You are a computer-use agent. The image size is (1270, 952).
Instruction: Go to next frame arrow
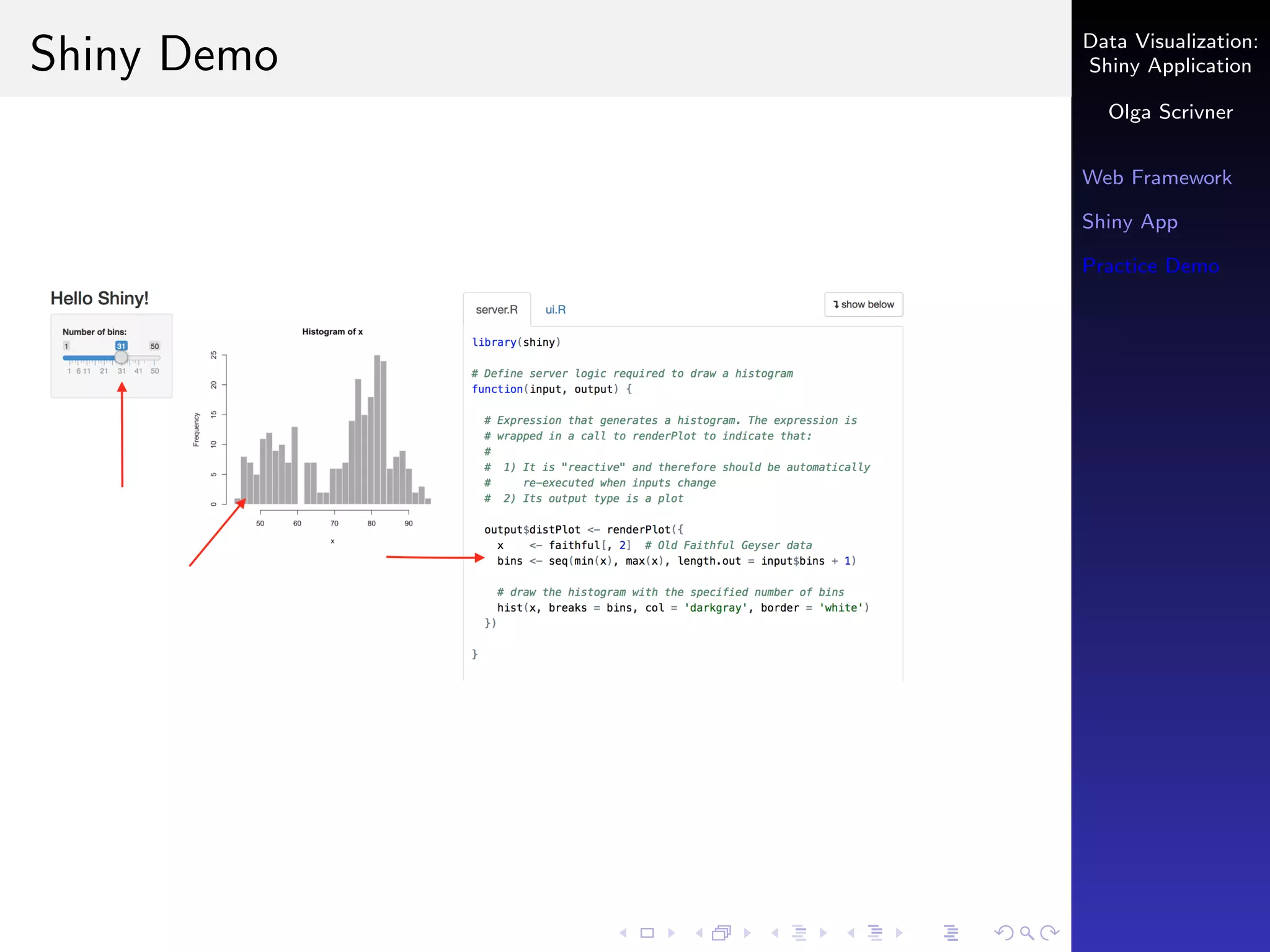click(747, 933)
